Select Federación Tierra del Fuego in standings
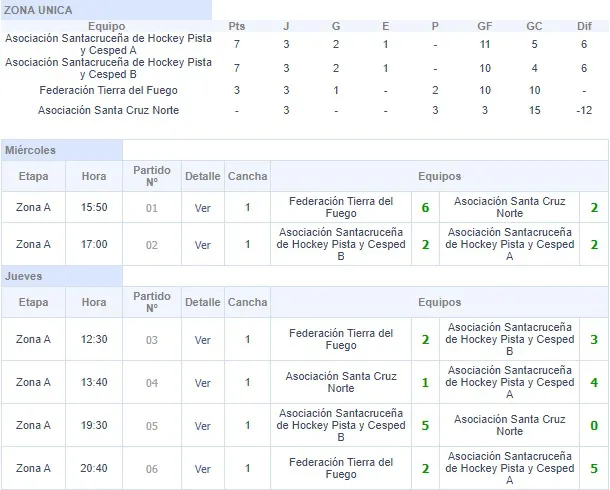The width and height of the screenshot is (610, 490). click(109, 91)
